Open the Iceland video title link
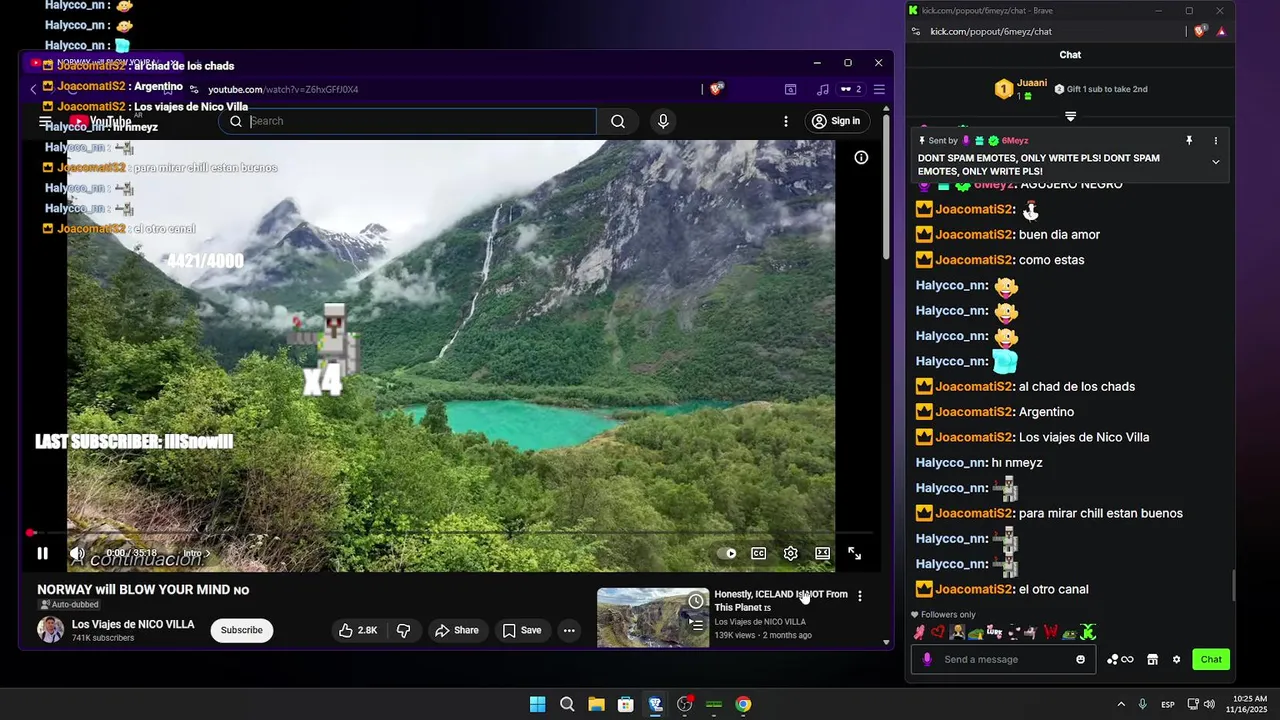Screen dimensions: 1280x720 tap(780, 600)
